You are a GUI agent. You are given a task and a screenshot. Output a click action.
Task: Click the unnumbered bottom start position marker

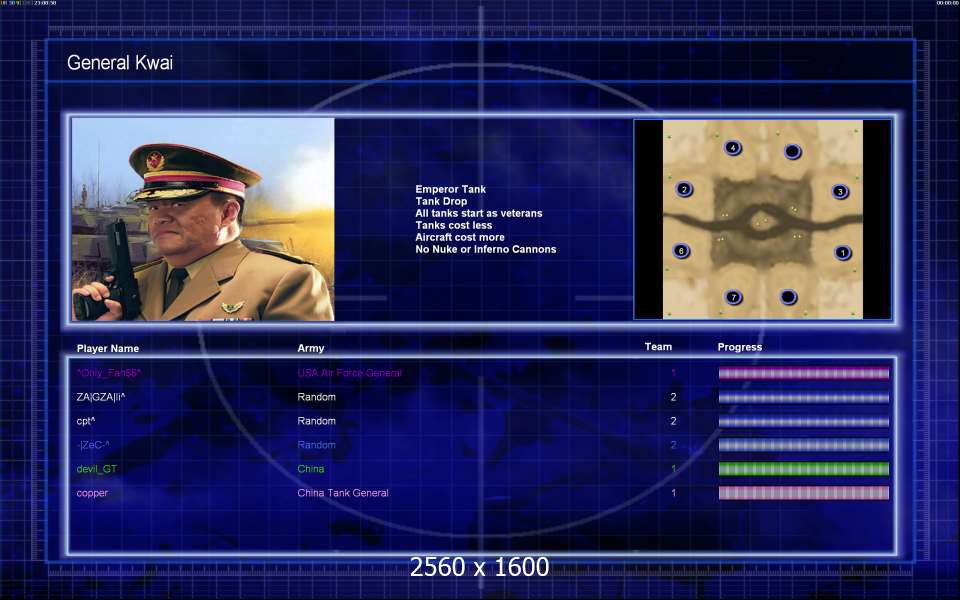point(789,297)
